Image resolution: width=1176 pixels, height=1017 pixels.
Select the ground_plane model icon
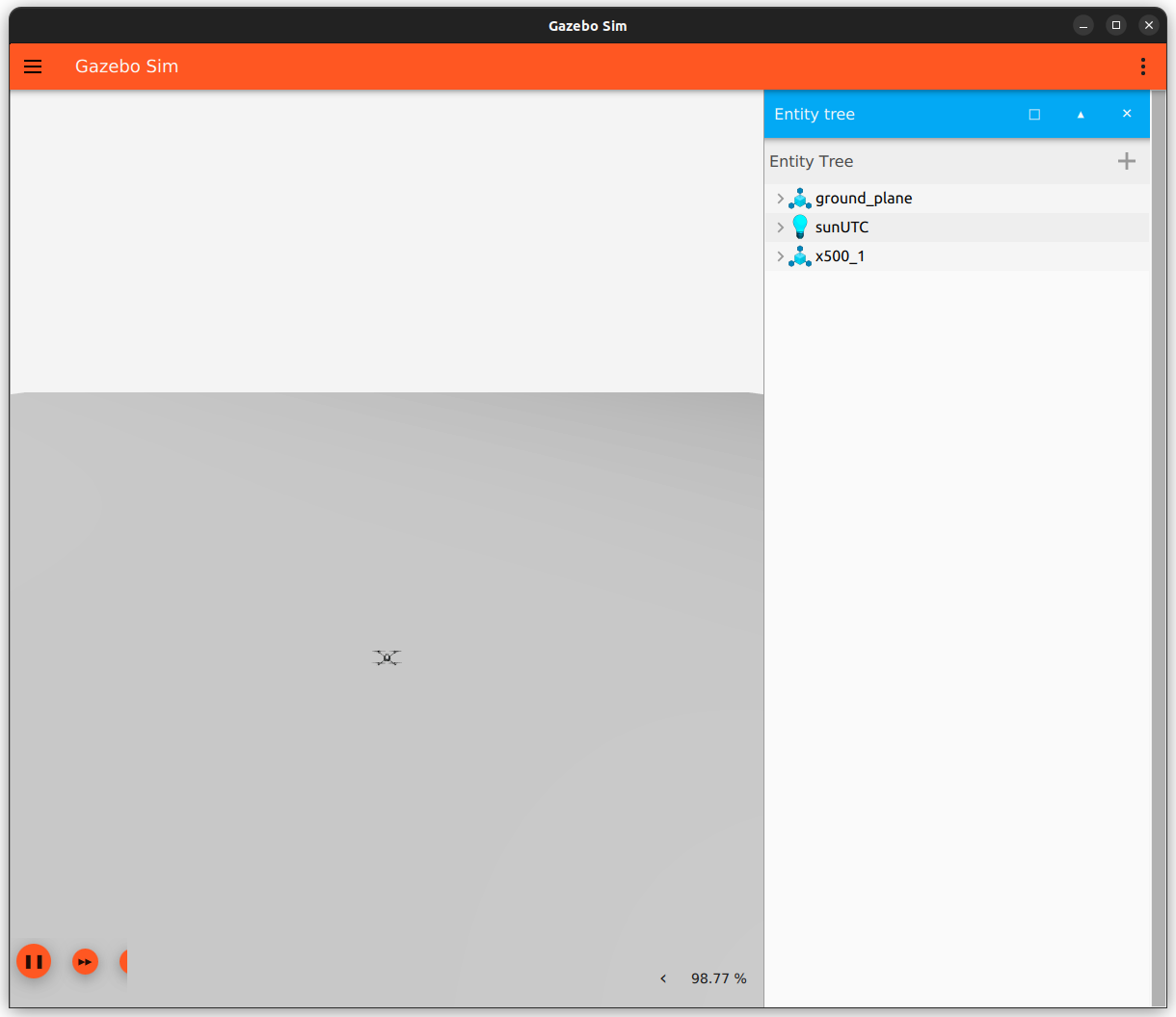(800, 199)
